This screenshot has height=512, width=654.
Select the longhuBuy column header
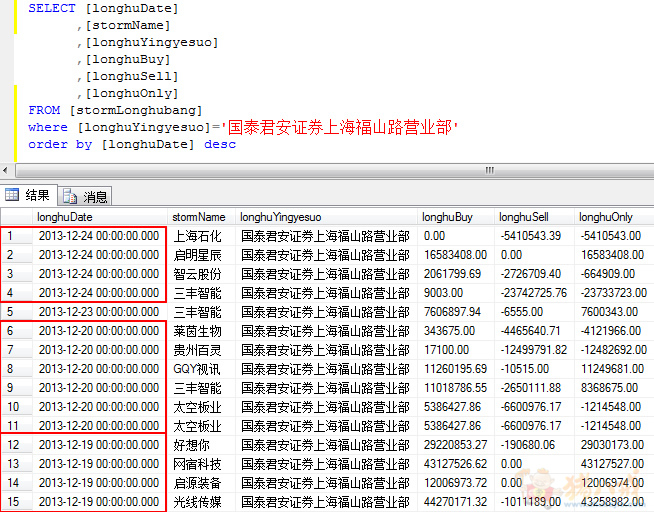(455, 217)
